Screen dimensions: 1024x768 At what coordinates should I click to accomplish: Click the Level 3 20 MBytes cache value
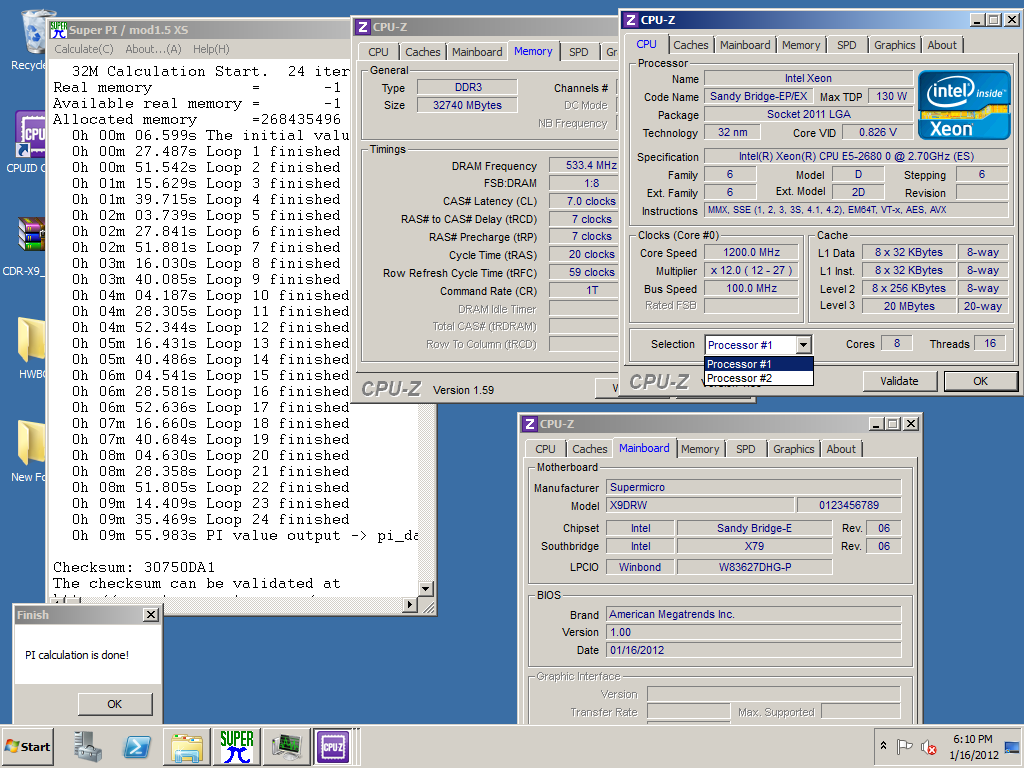[909, 306]
